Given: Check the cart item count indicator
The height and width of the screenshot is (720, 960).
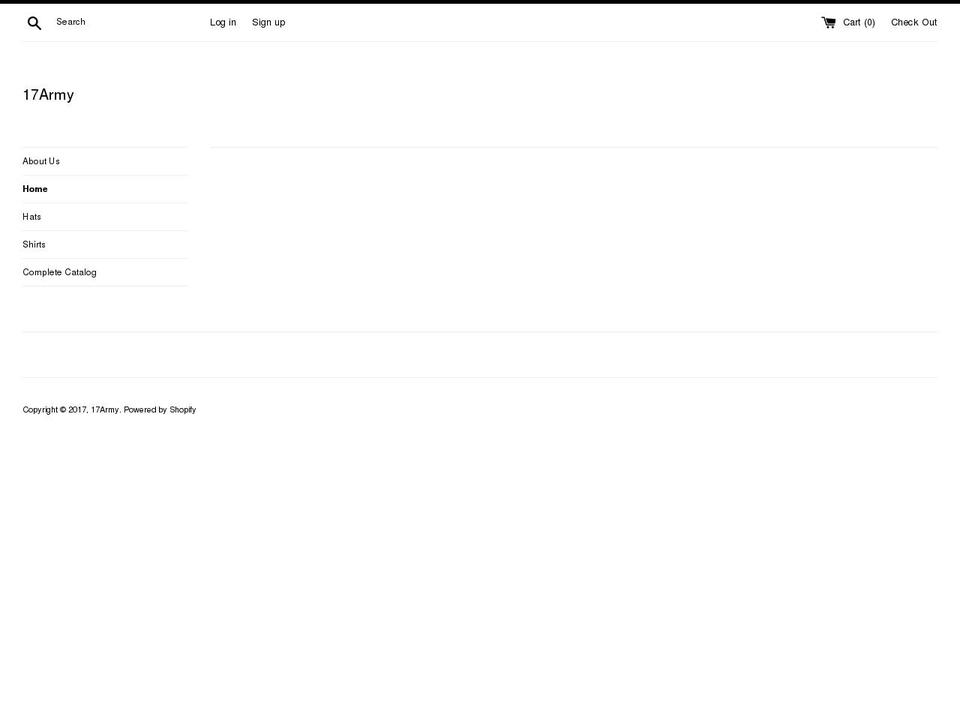Looking at the screenshot, I should (858, 21).
